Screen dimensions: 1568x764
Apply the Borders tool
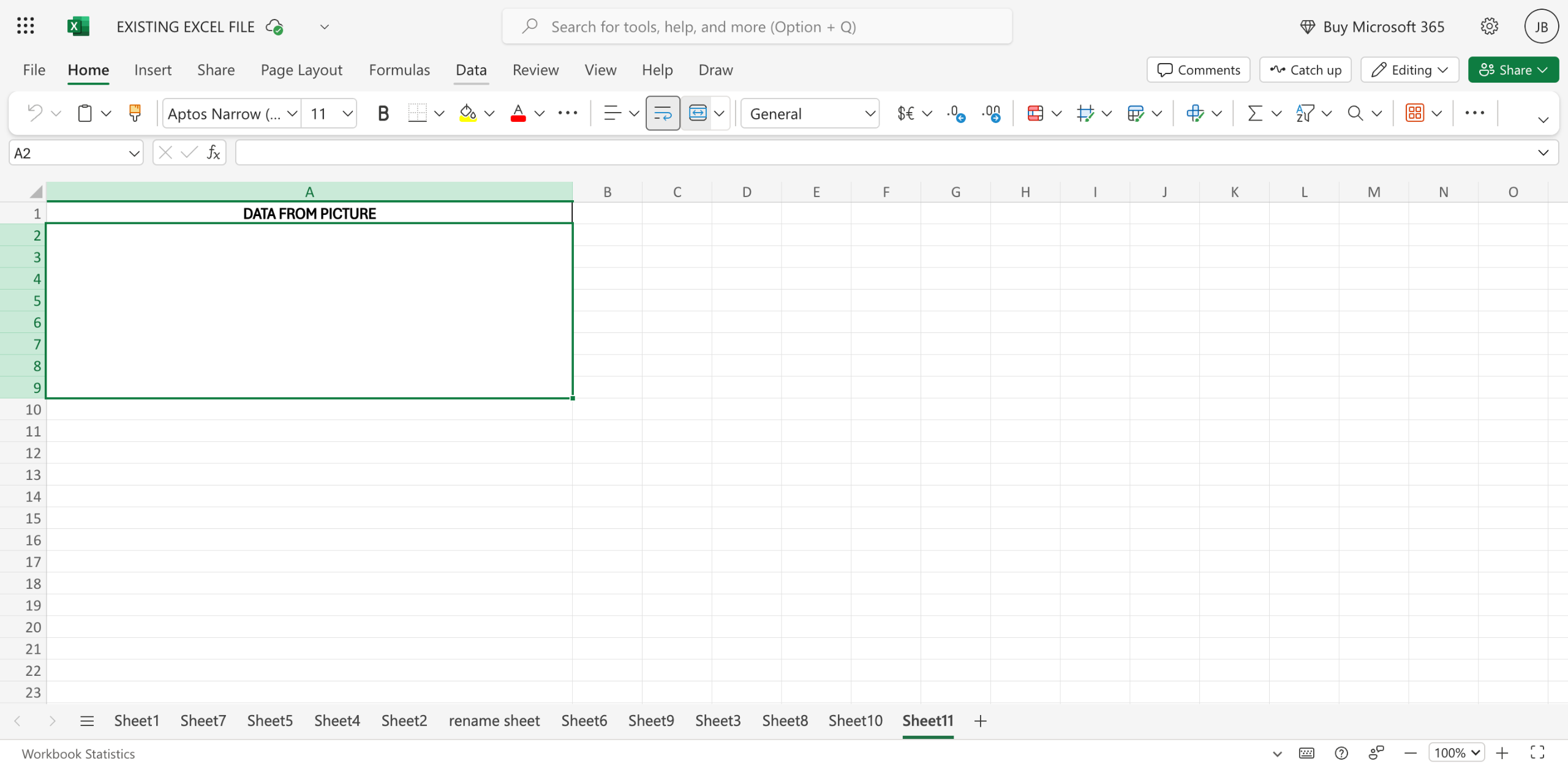click(x=417, y=113)
